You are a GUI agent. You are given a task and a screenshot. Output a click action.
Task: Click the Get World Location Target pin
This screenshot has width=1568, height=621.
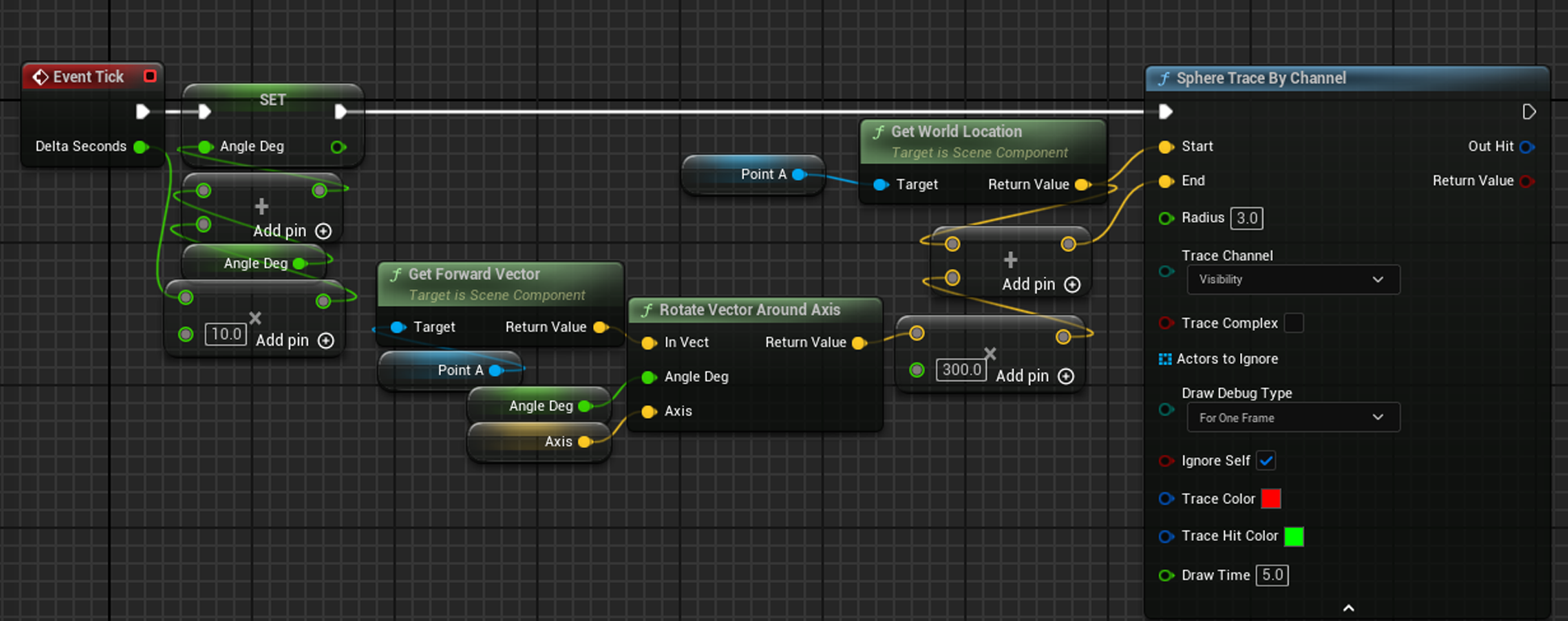coord(881,185)
